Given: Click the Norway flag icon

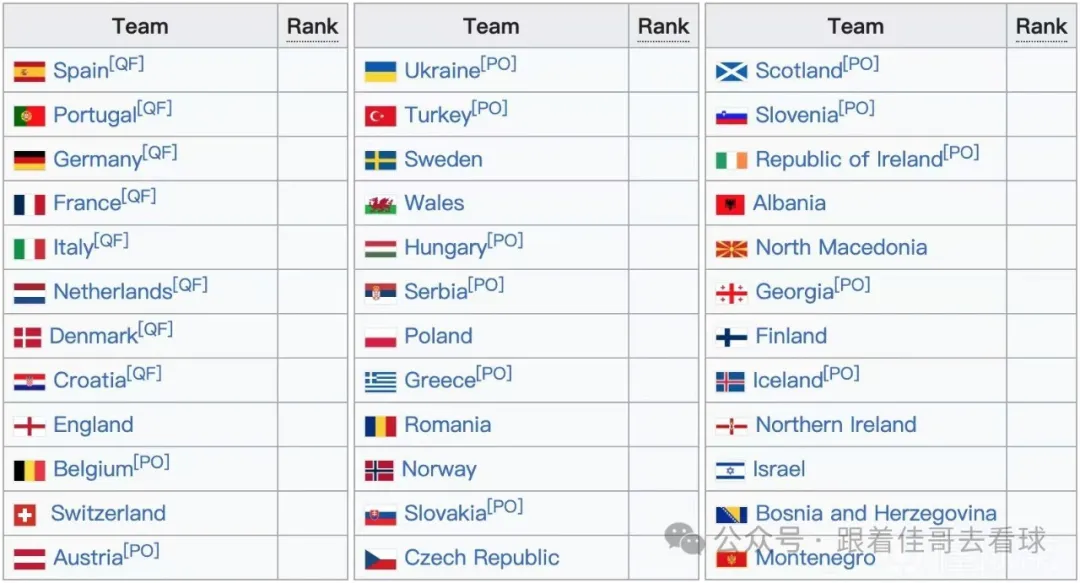Looking at the screenshot, I should (x=379, y=470).
